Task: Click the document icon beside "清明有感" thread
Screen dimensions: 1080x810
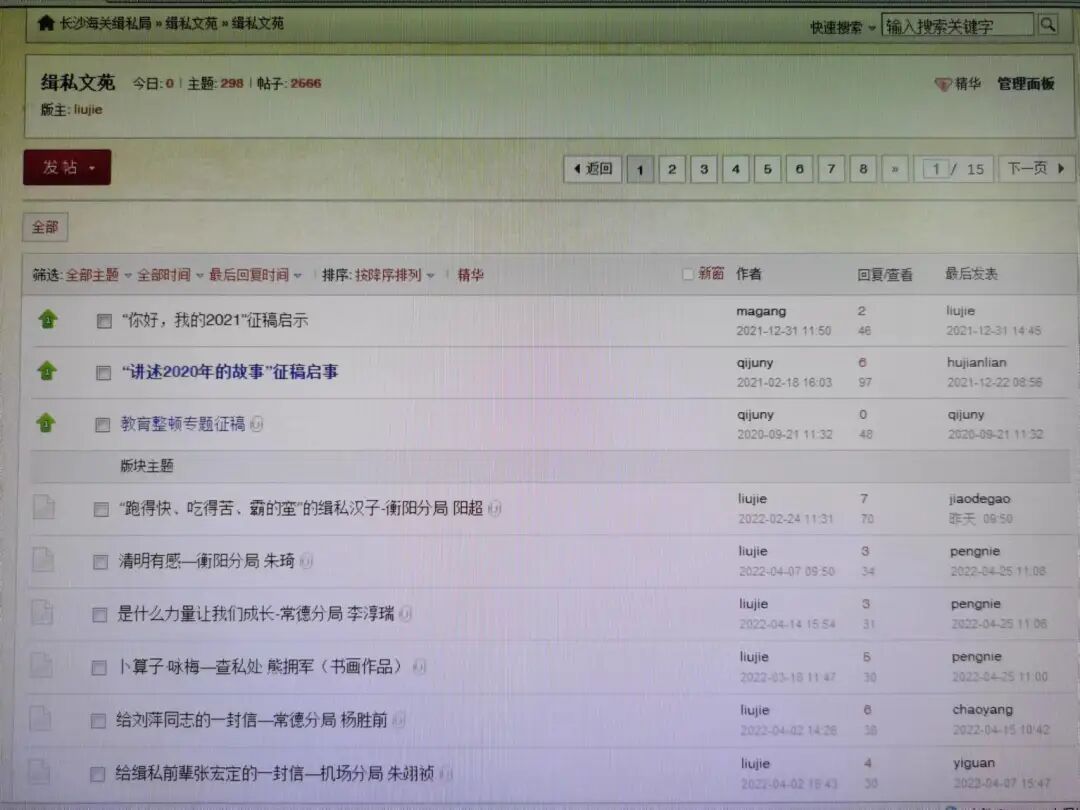Action: 43,561
